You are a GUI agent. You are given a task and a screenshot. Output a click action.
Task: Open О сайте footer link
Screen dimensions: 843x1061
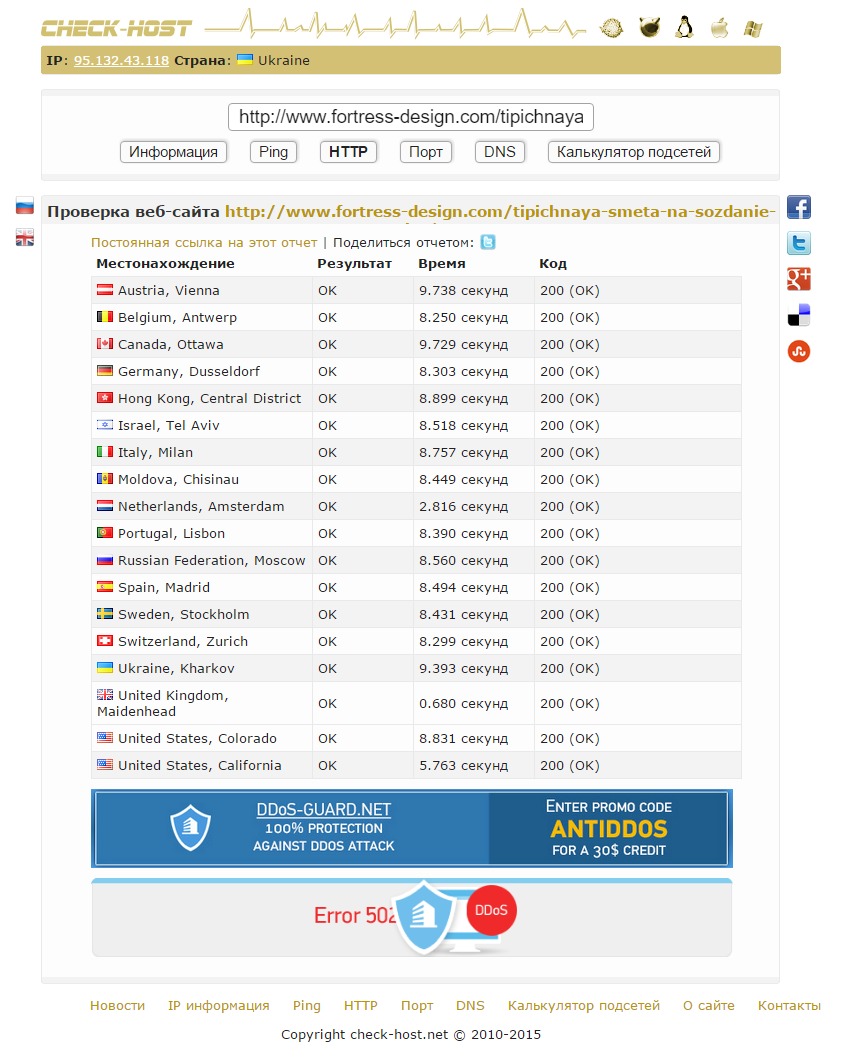[708, 1006]
